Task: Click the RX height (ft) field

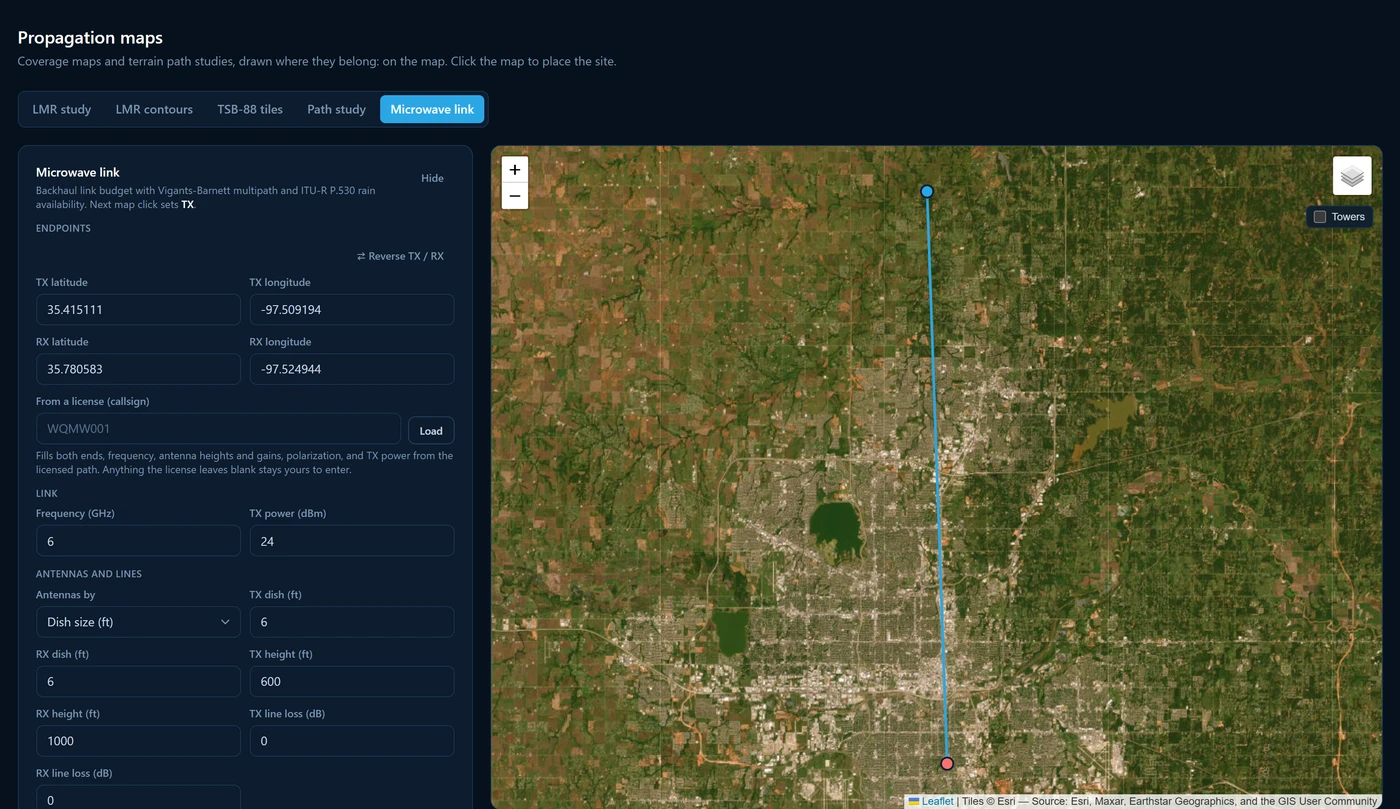Action: [138, 741]
